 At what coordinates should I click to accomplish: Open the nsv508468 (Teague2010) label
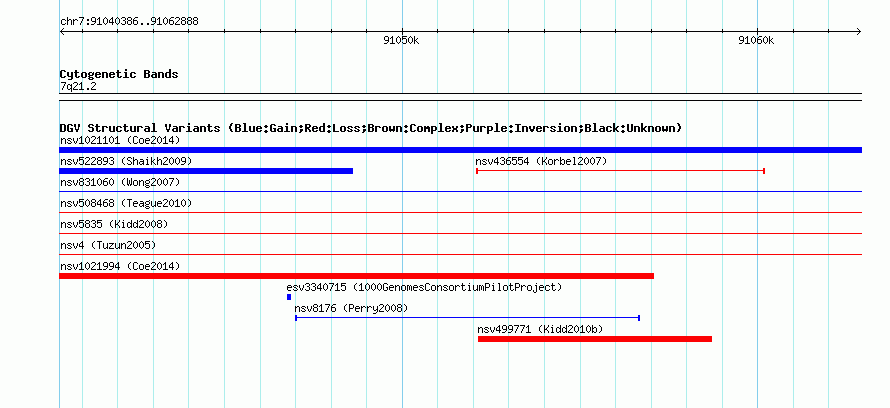point(126,203)
